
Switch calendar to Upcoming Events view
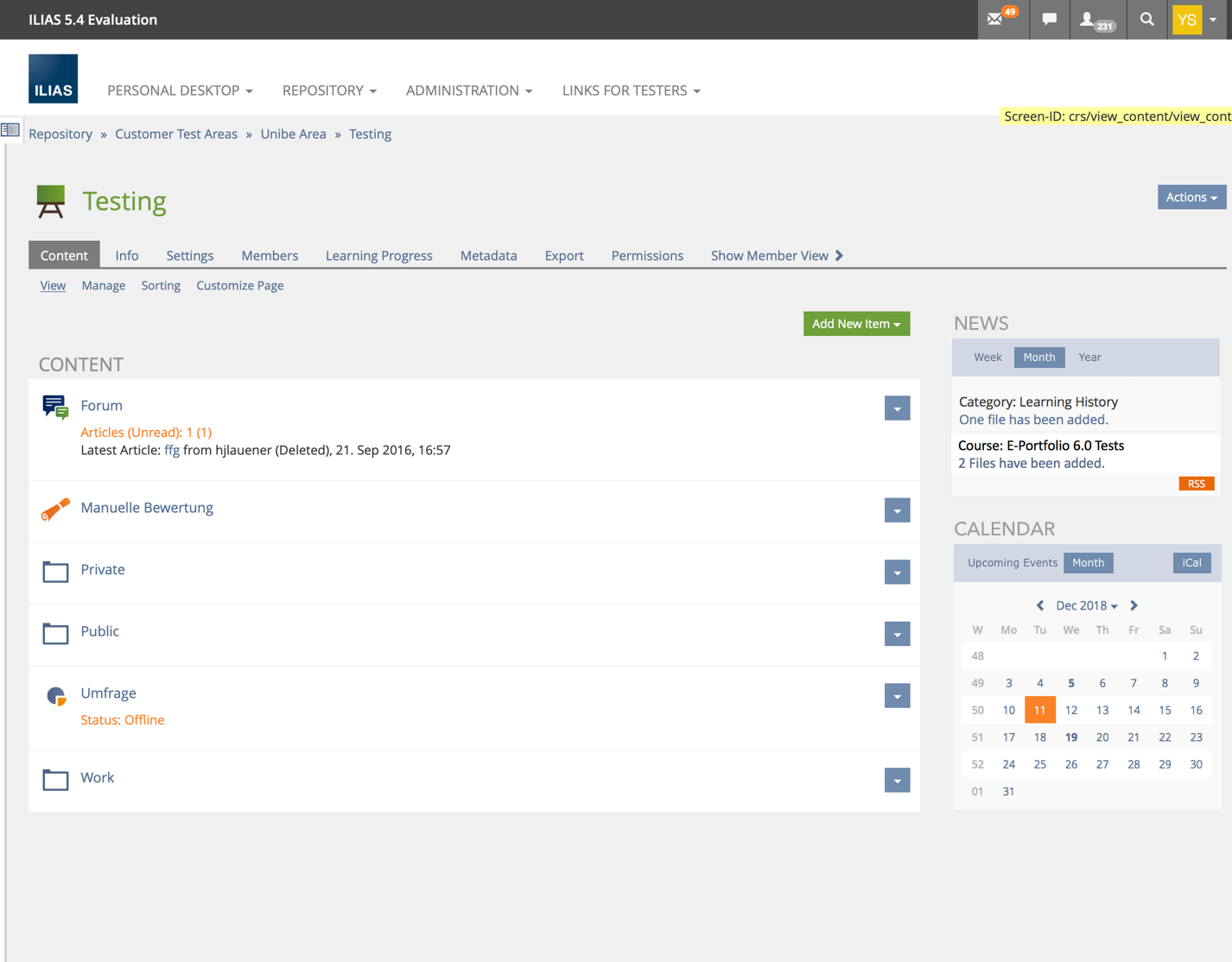tap(1012, 563)
